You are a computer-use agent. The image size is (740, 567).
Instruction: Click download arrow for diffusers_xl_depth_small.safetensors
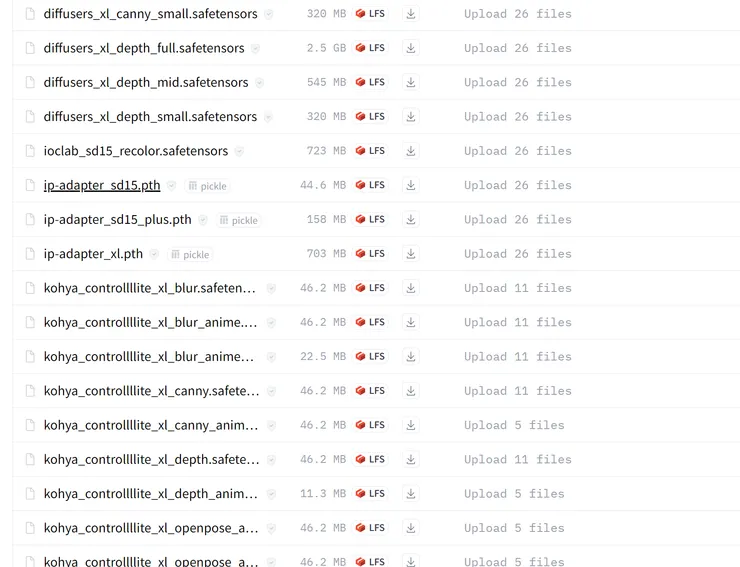coord(411,117)
